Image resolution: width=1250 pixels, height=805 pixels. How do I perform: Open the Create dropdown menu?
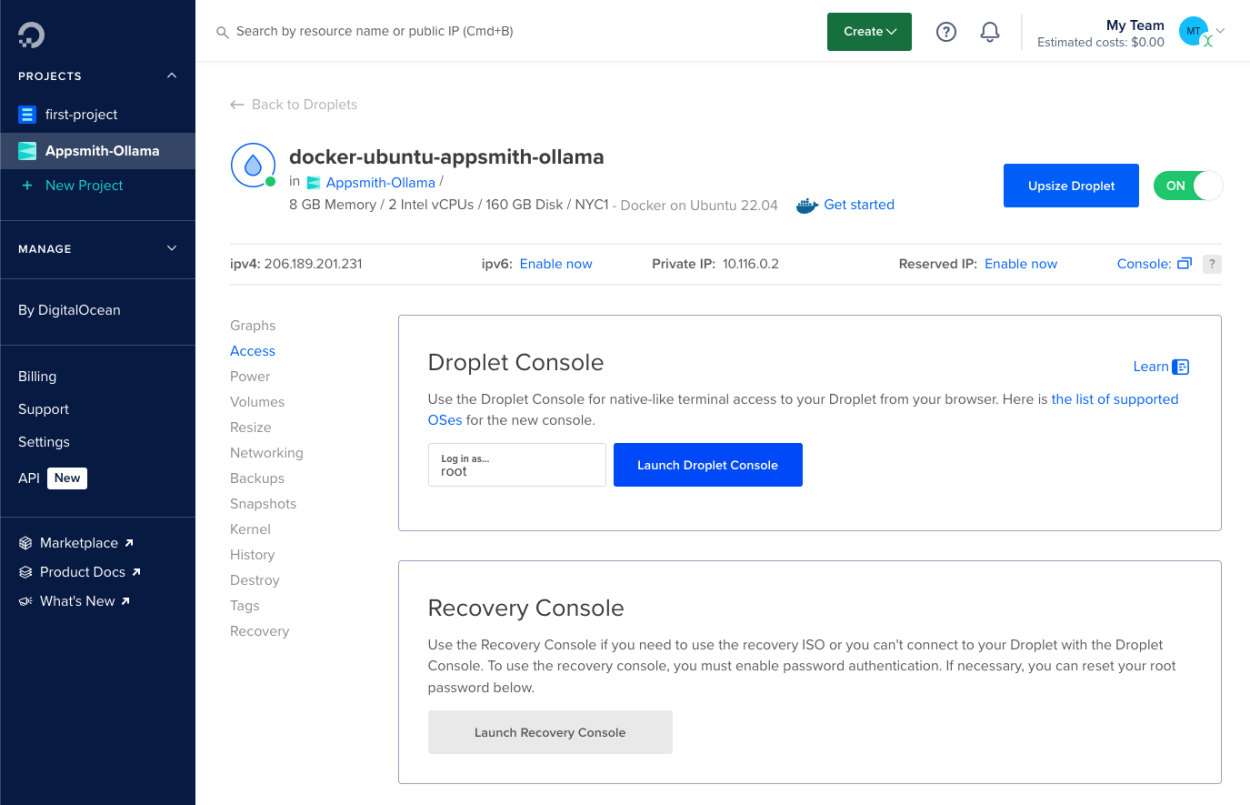point(869,32)
